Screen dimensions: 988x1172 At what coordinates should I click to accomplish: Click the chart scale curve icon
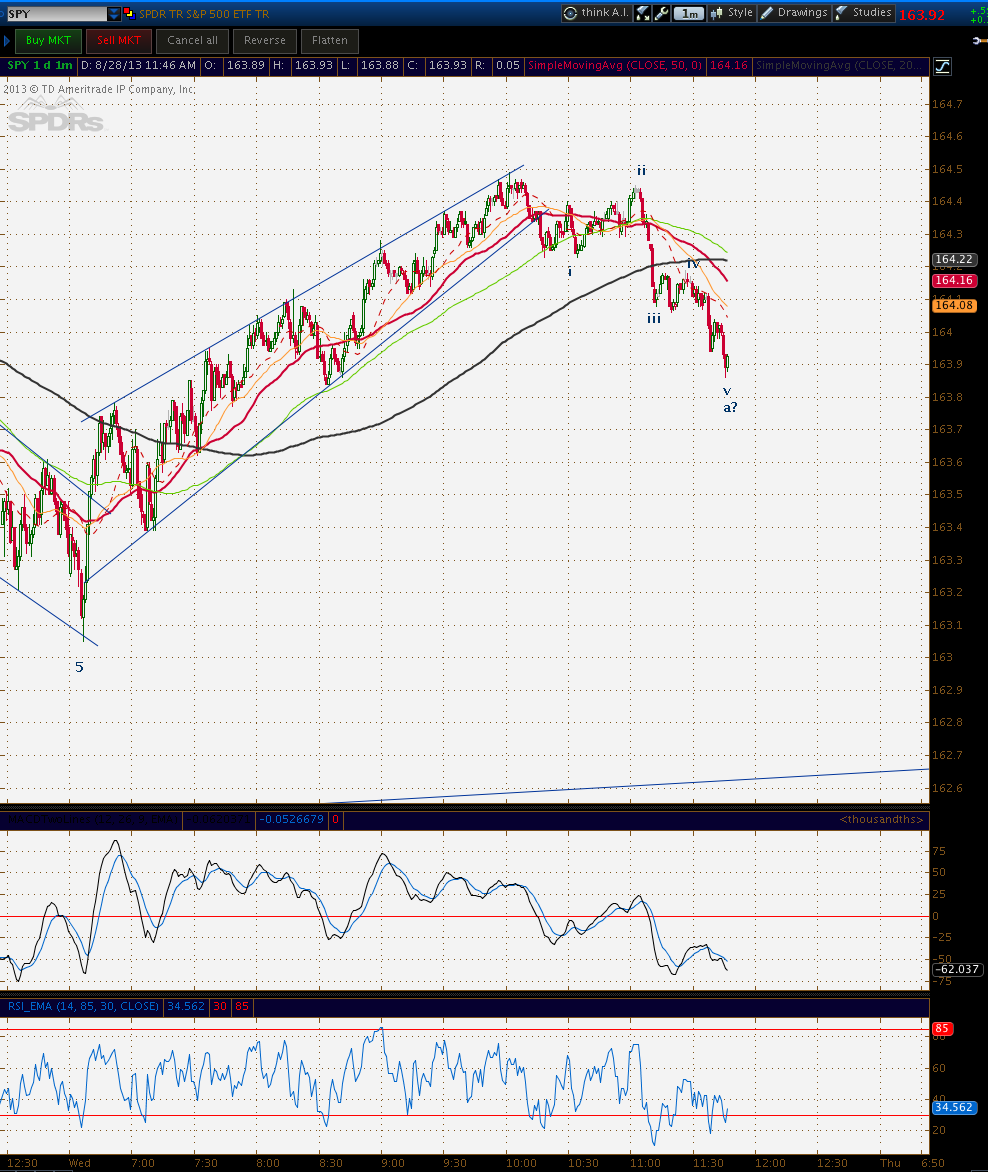[x=942, y=67]
